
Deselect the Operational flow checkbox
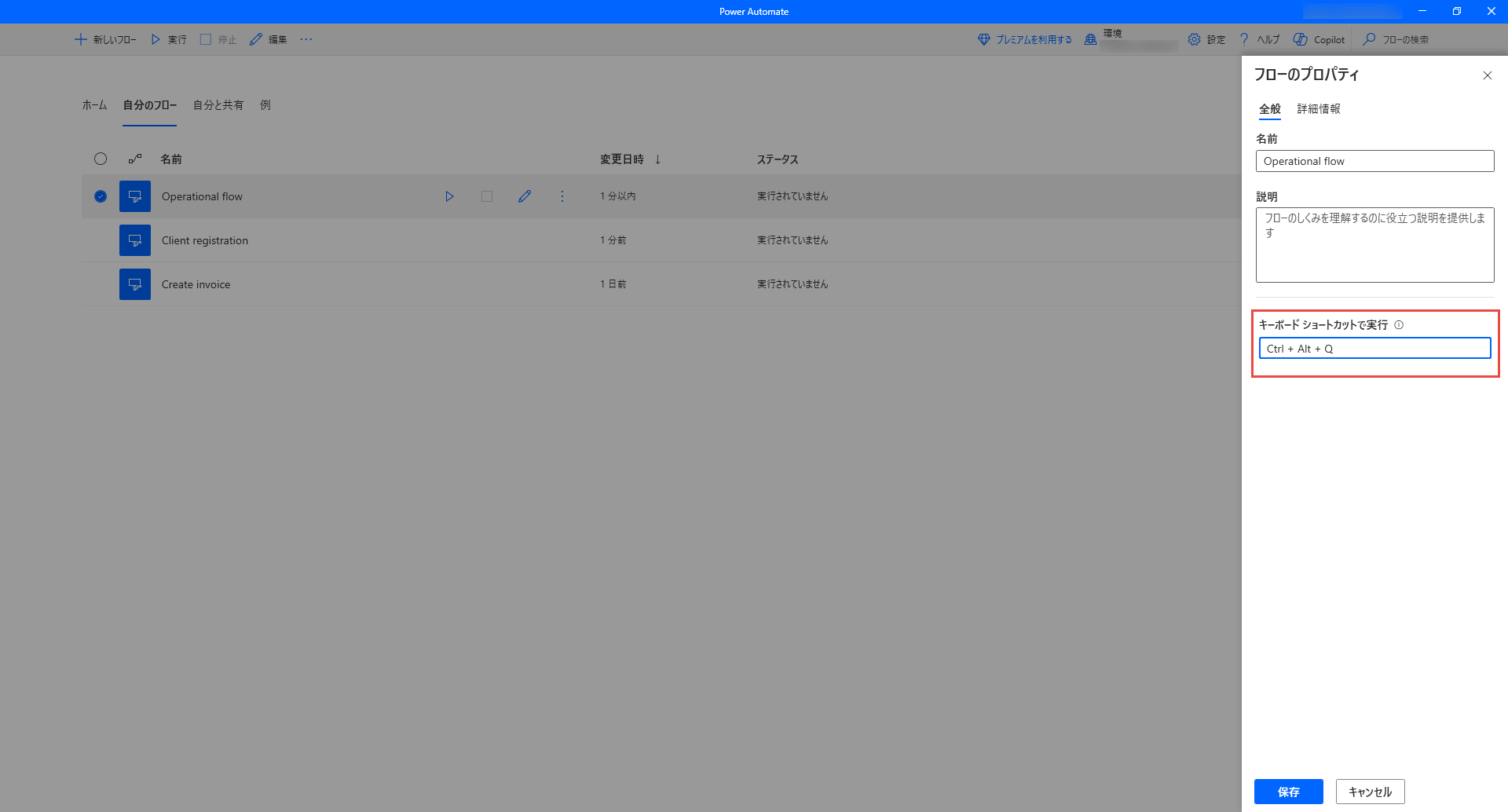click(100, 196)
